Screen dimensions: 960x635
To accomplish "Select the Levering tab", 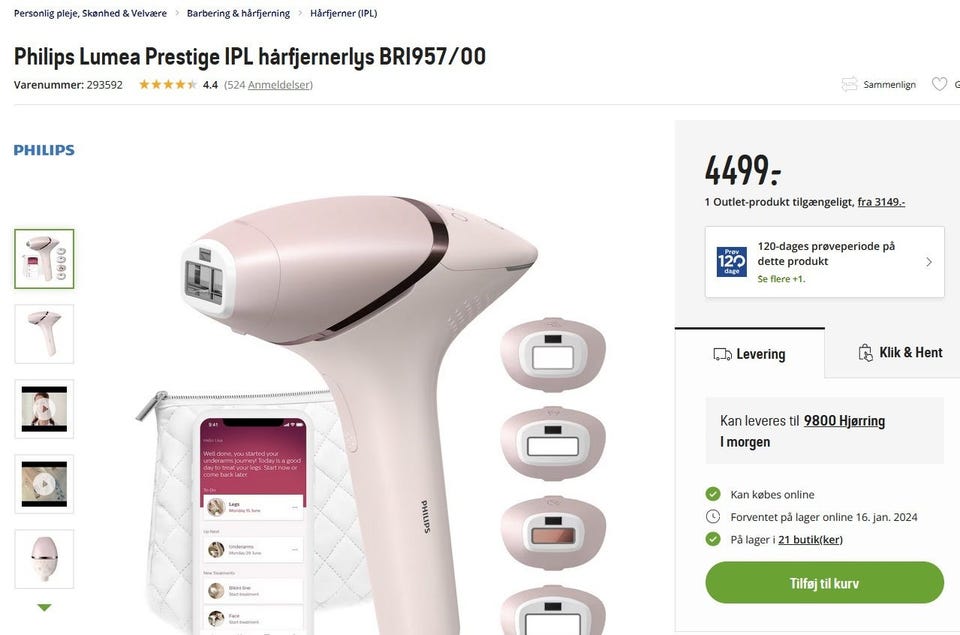I will [750, 354].
